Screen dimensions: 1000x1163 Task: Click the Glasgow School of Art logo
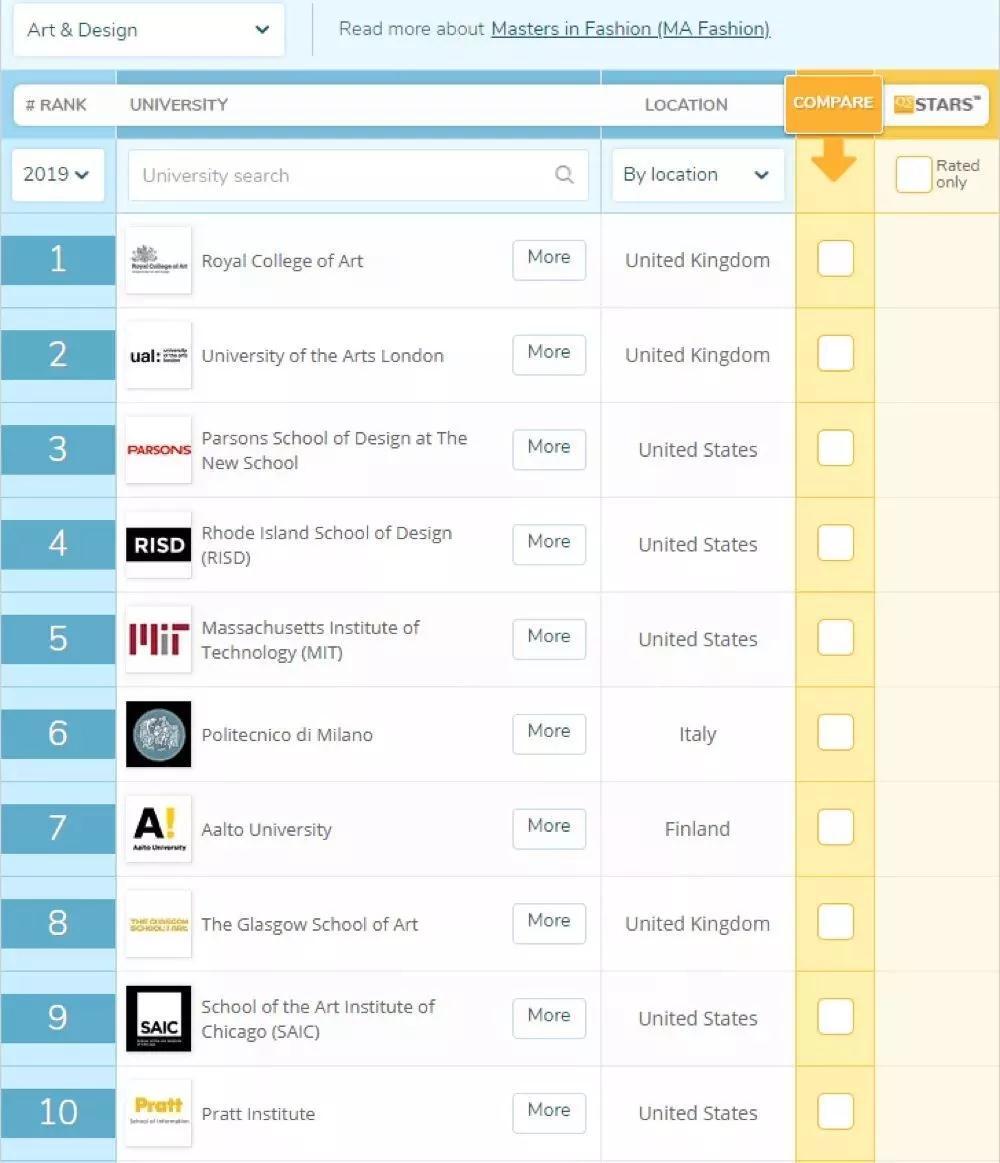click(x=158, y=924)
